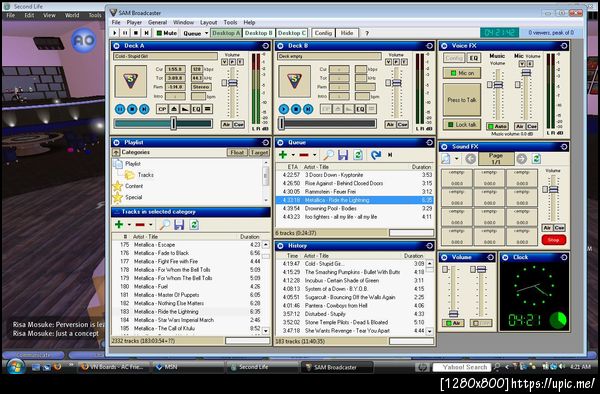Click the Press to Talk button
This screenshot has width=600, height=394.
[462, 100]
